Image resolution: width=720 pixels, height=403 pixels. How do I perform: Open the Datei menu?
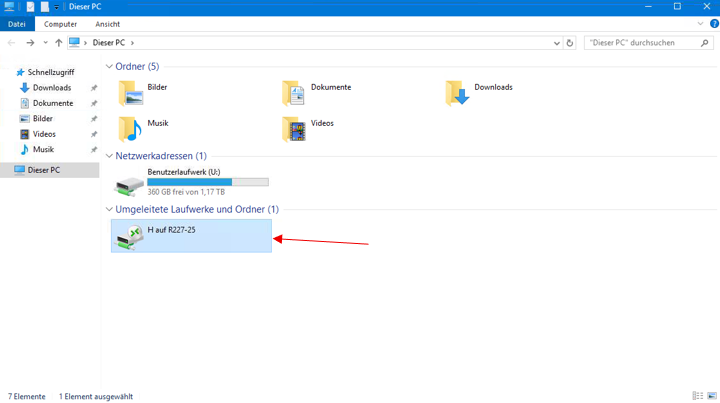[x=17, y=24]
